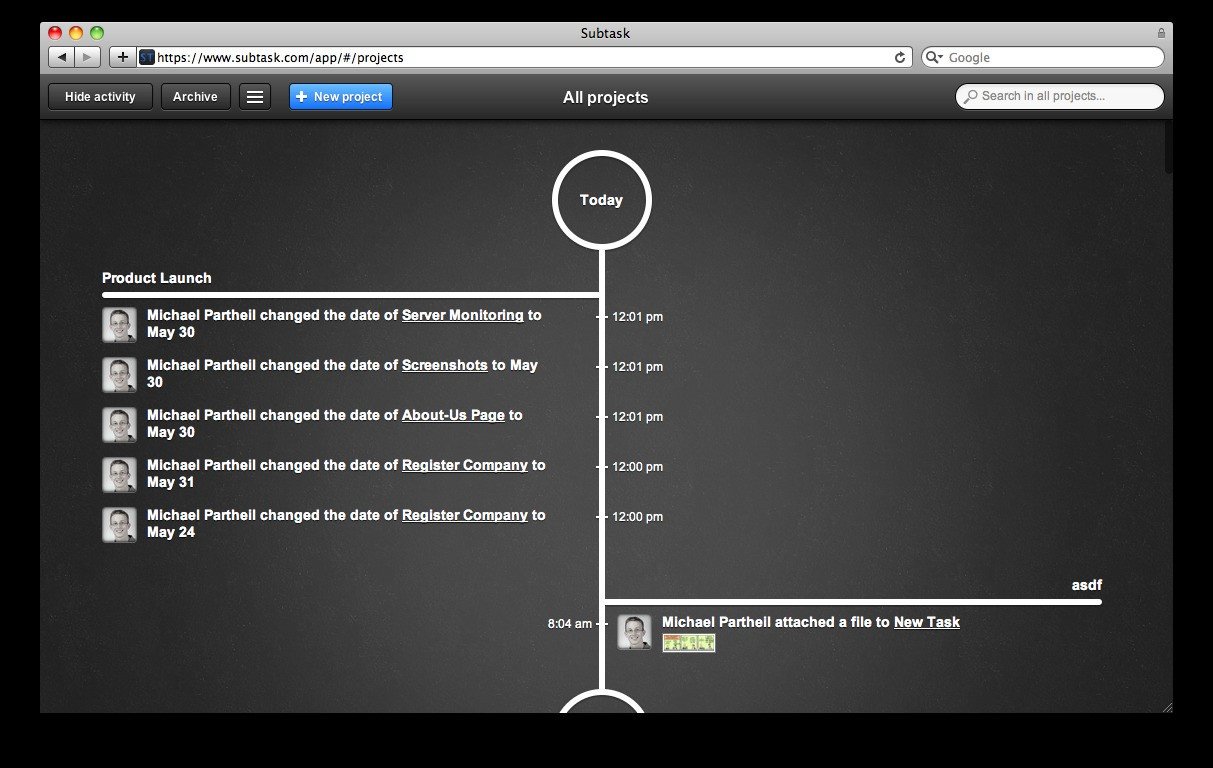Open the Archive view

195,97
